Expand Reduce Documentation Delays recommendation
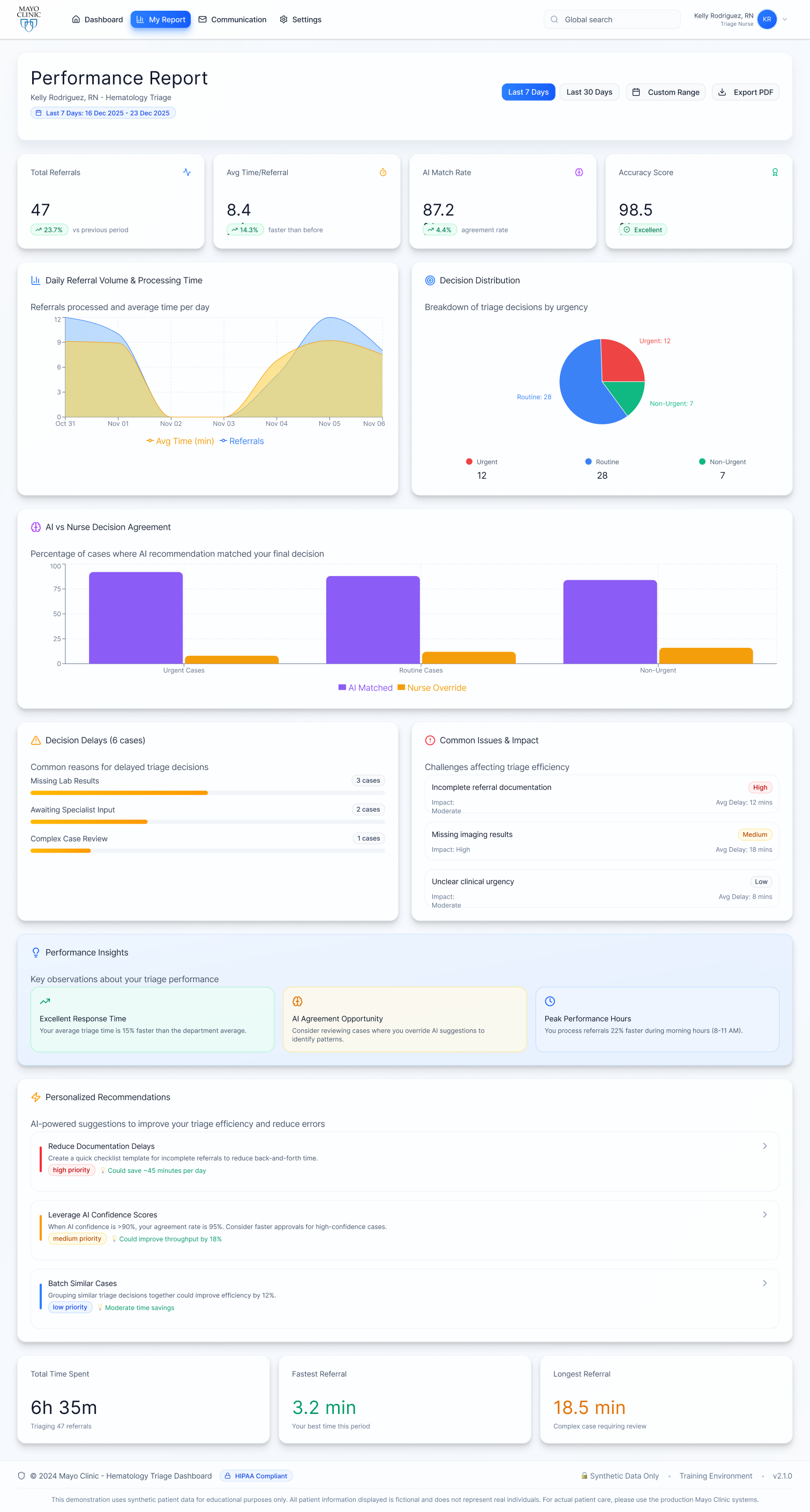Image resolution: width=810 pixels, height=1512 pixels. tap(764, 1146)
